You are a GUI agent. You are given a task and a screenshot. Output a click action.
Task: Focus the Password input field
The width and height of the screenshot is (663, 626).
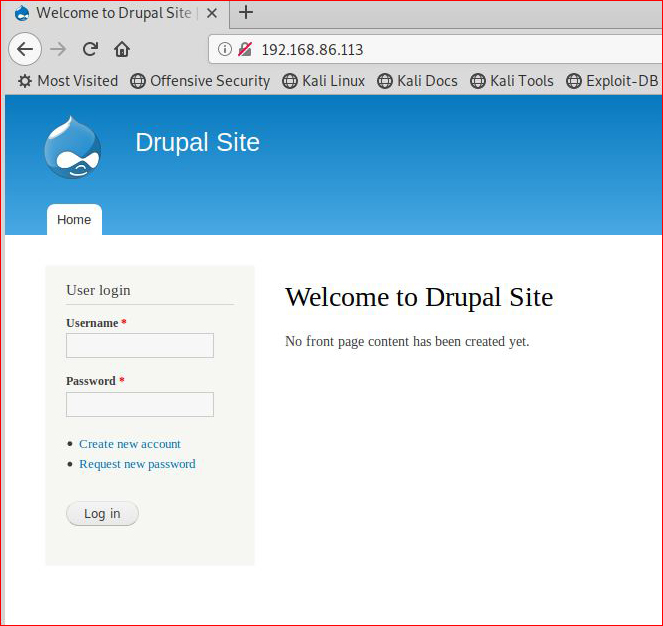140,404
